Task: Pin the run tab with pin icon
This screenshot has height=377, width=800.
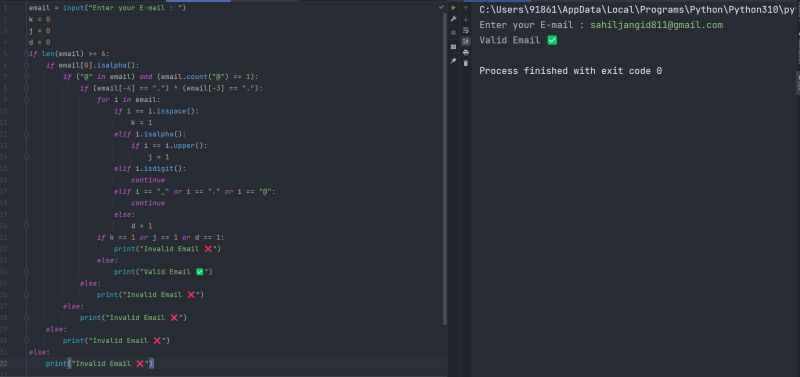Action: click(x=453, y=60)
